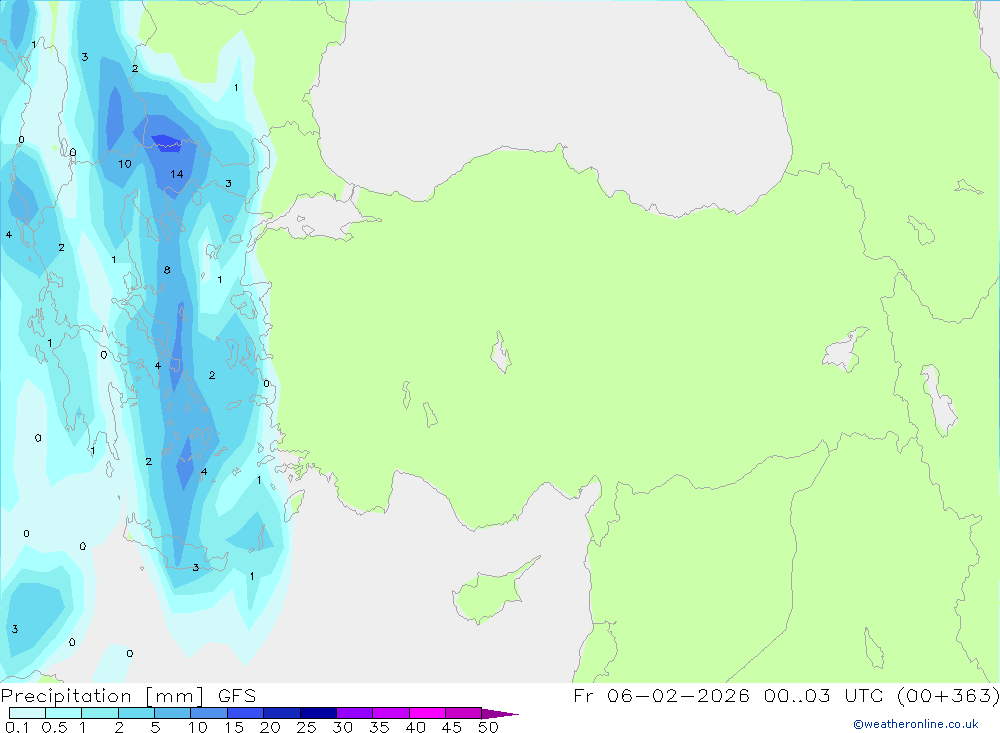1000x733 pixels.
Task: Click the above-50 mm legend arrow tip
Action: tap(500, 714)
